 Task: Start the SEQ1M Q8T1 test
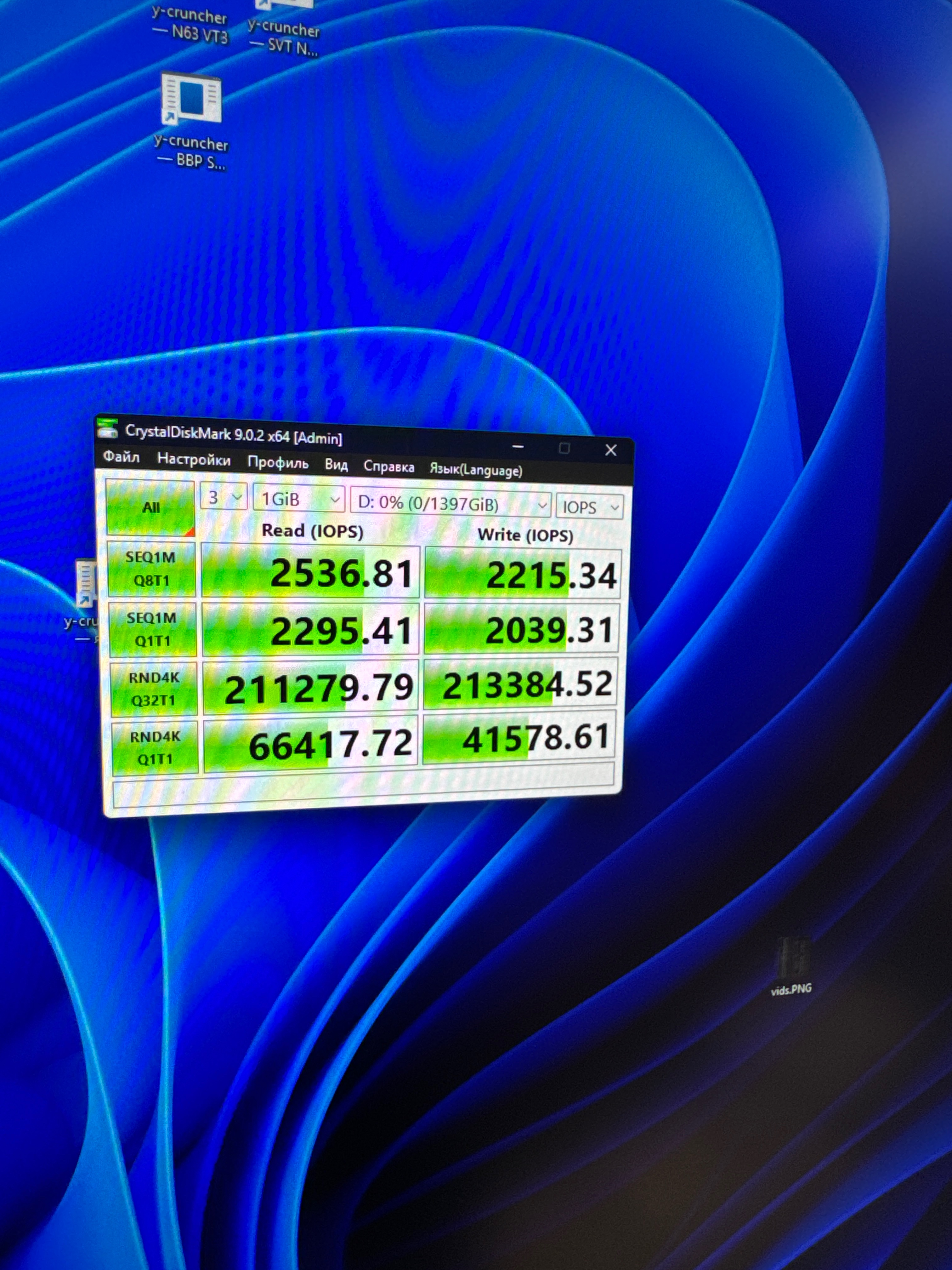151,569
